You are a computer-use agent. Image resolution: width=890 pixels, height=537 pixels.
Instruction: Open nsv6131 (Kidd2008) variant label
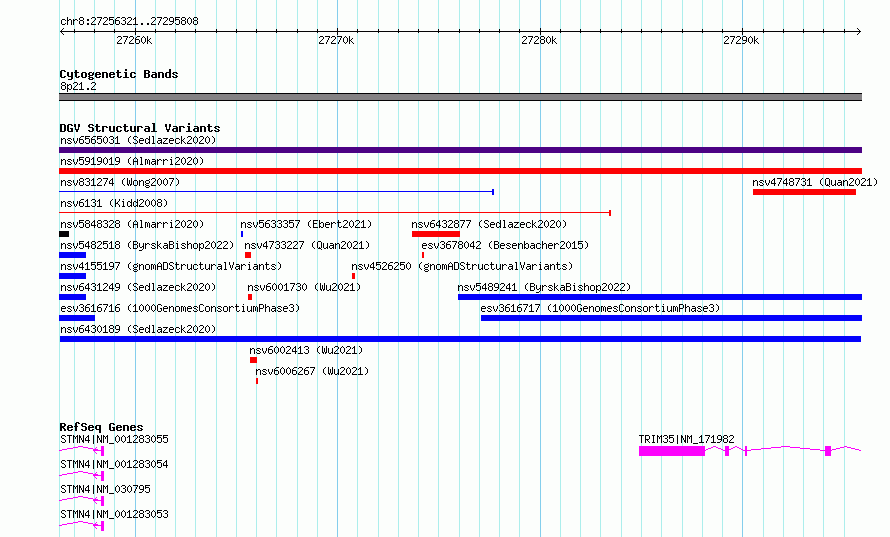pyautogui.click(x=114, y=203)
